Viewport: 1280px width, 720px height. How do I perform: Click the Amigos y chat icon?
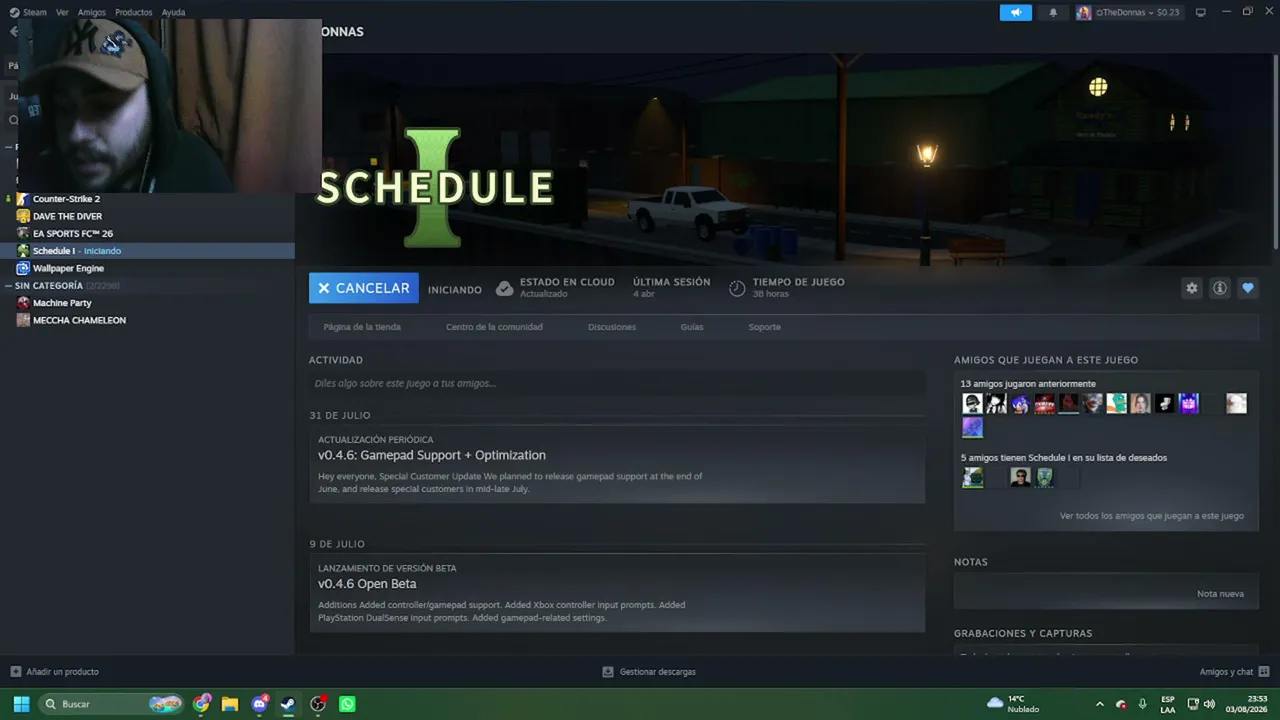pyautogui.click(x=1264, y=672)
